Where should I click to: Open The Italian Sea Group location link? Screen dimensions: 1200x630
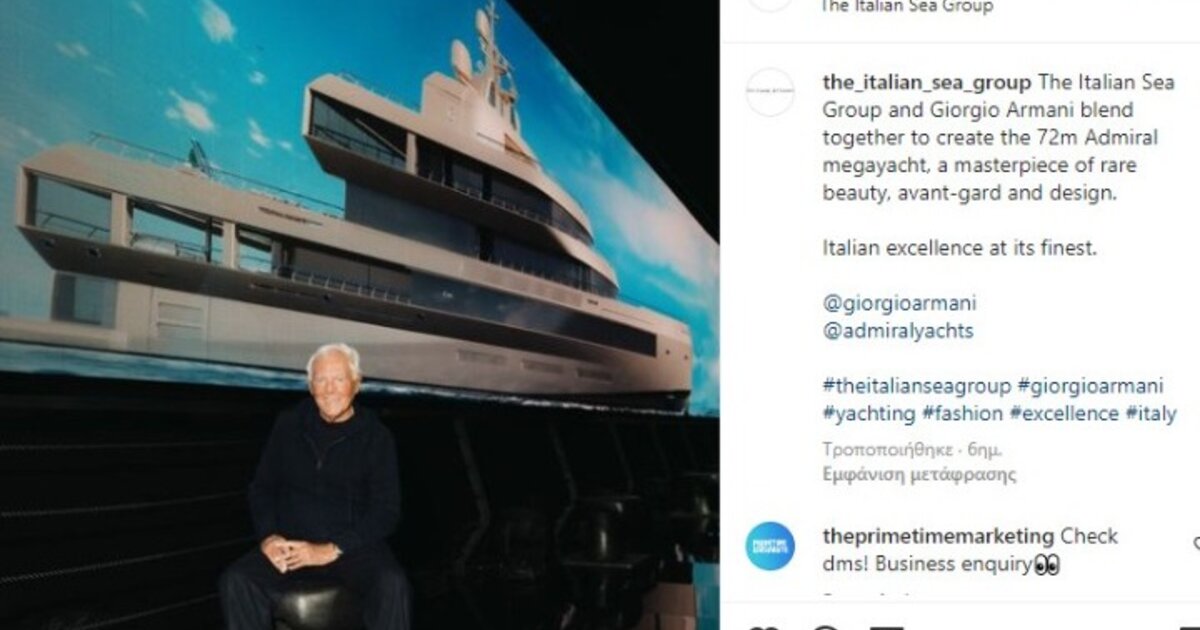906,7
